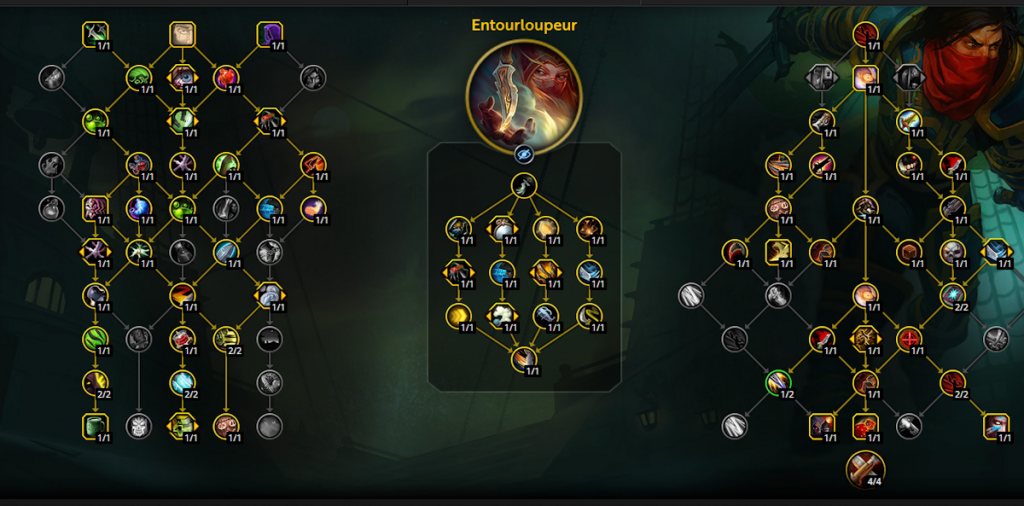1024x506 pixels.
Task: Expand the smoke cloud choice node
Action: (x=502, y=316)
